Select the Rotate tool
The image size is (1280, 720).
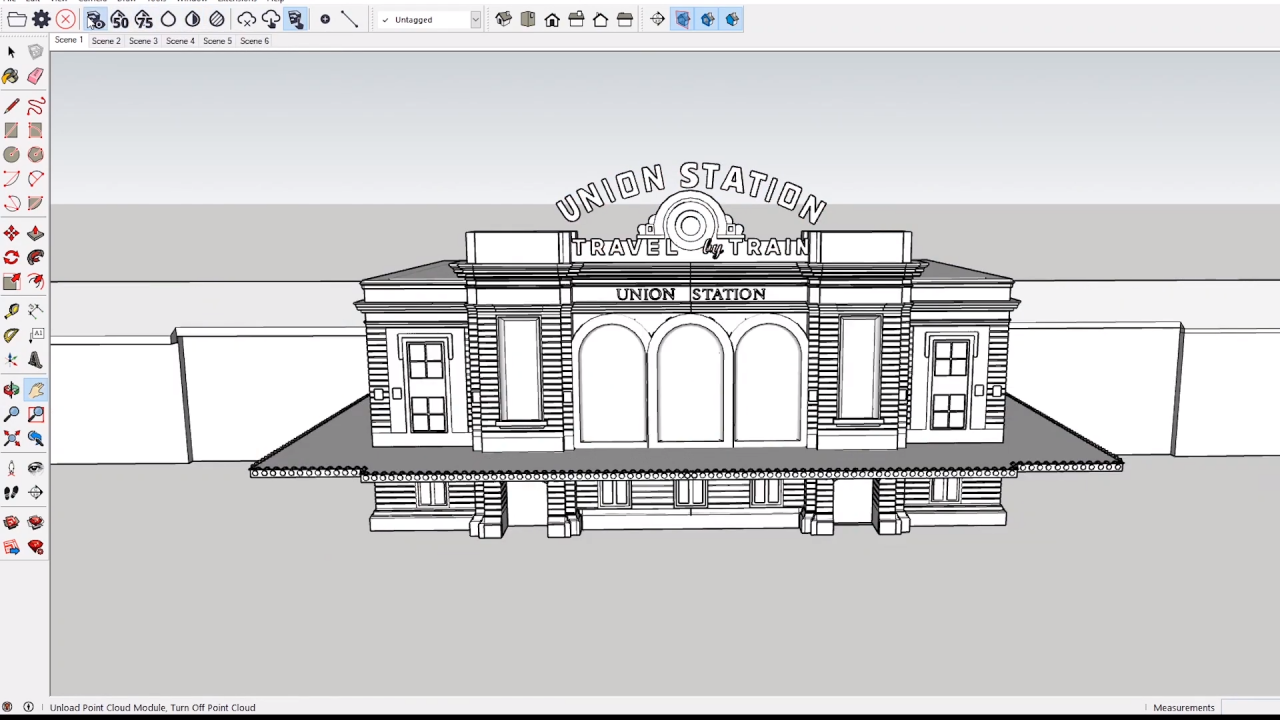11,257
